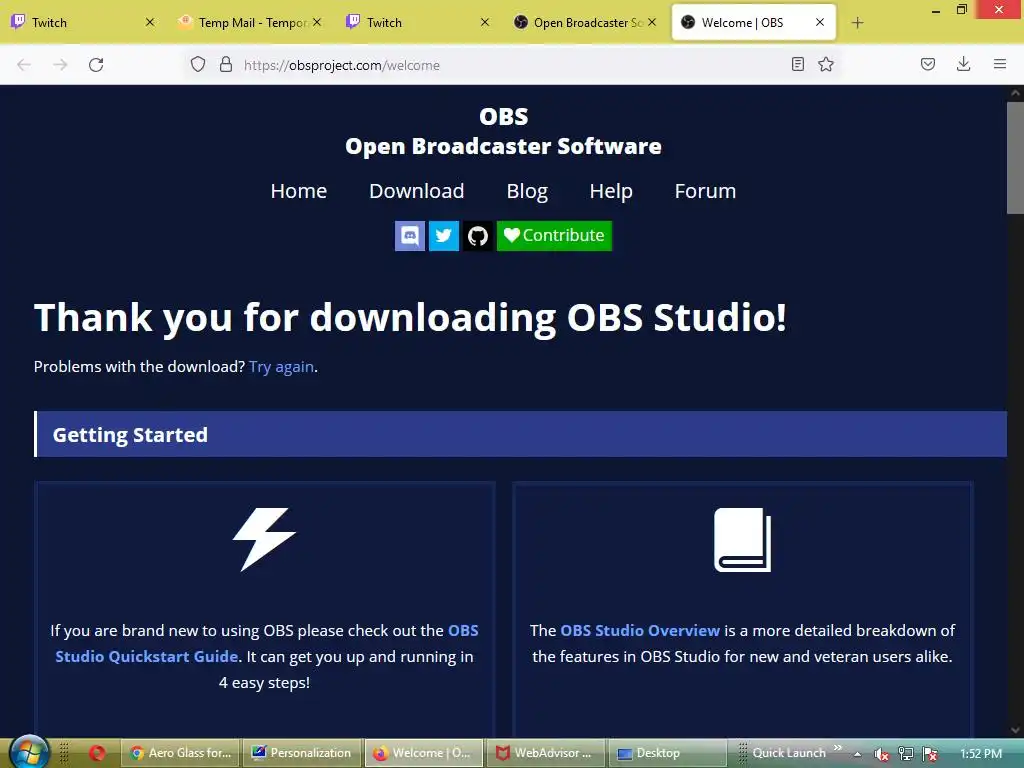1024x768 pixels.
Task: Close the Welcome | OBS tab
Action: coord(820,22)
